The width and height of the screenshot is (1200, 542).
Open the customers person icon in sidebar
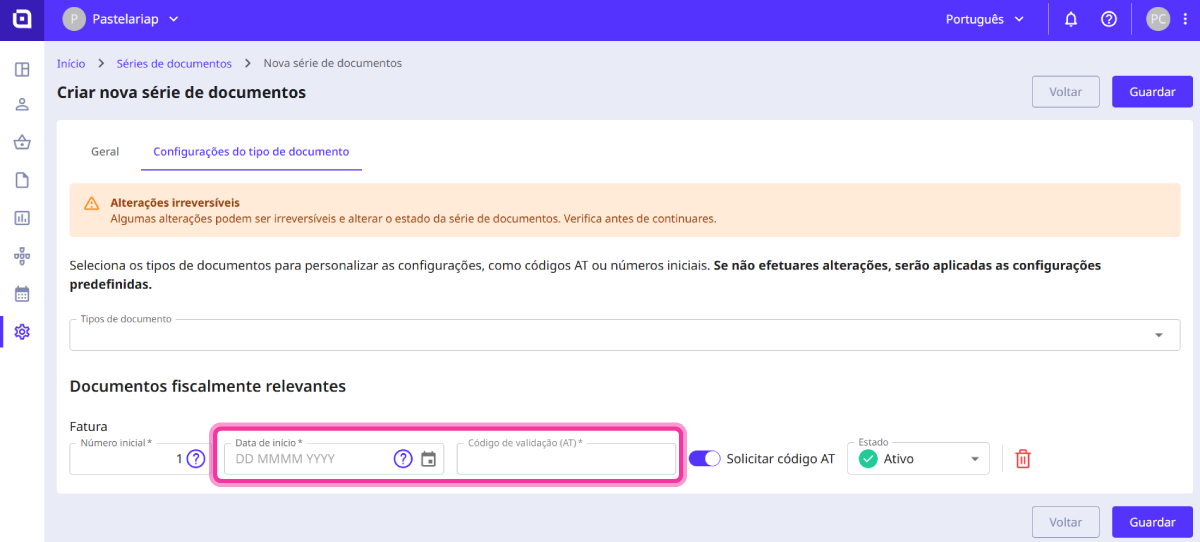coord(22,105)
